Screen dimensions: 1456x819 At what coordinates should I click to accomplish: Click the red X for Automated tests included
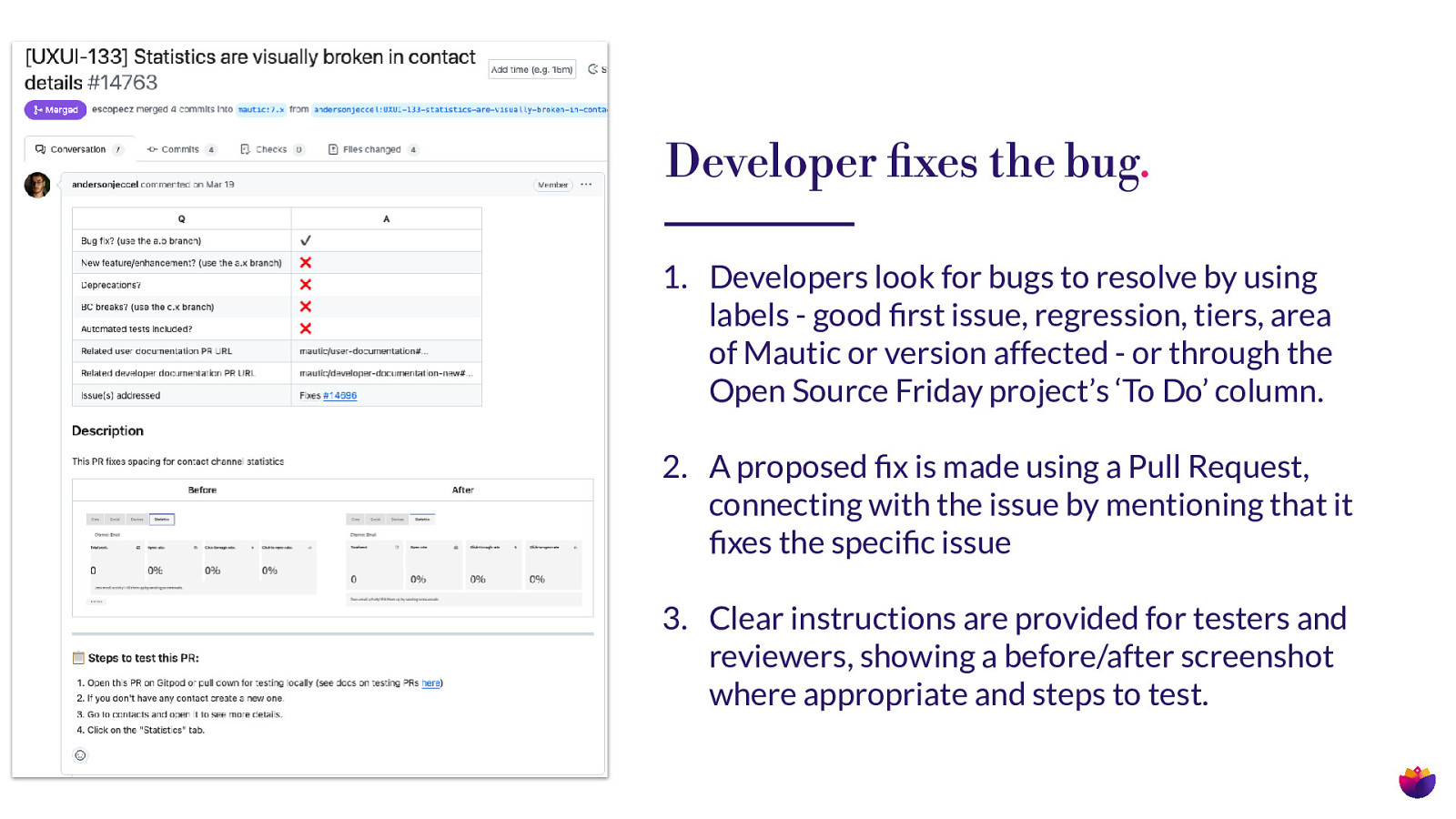click(x=306, y=329)
